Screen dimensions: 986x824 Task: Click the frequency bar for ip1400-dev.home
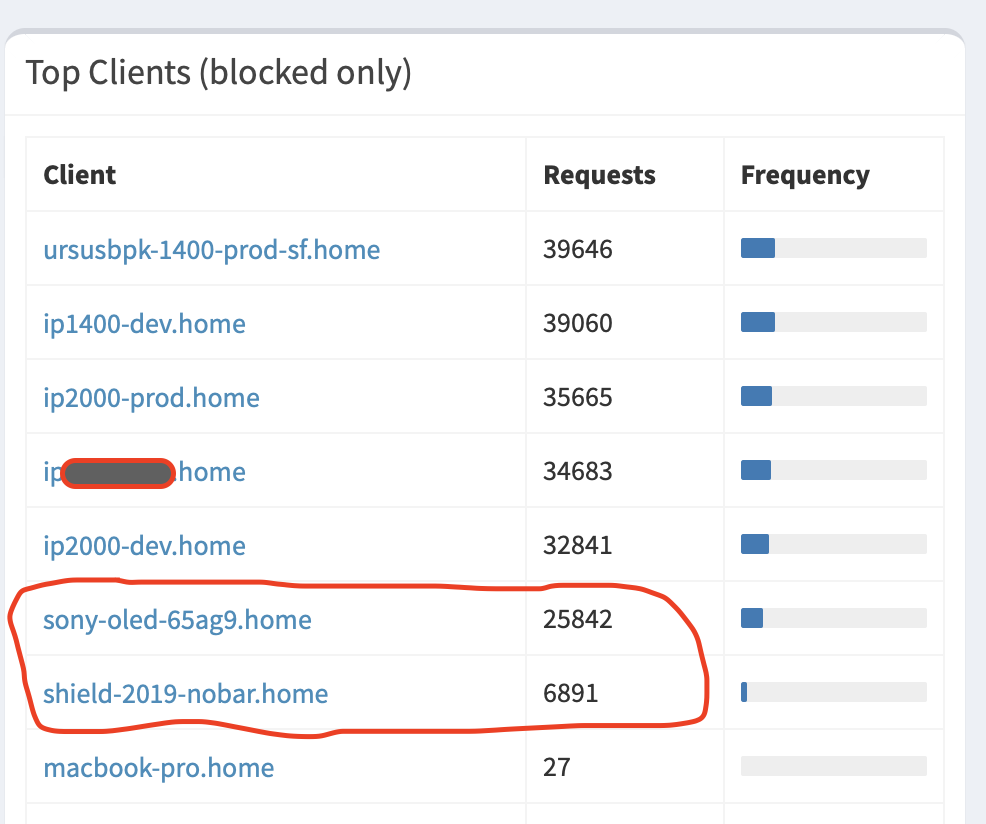coord(833,322)
